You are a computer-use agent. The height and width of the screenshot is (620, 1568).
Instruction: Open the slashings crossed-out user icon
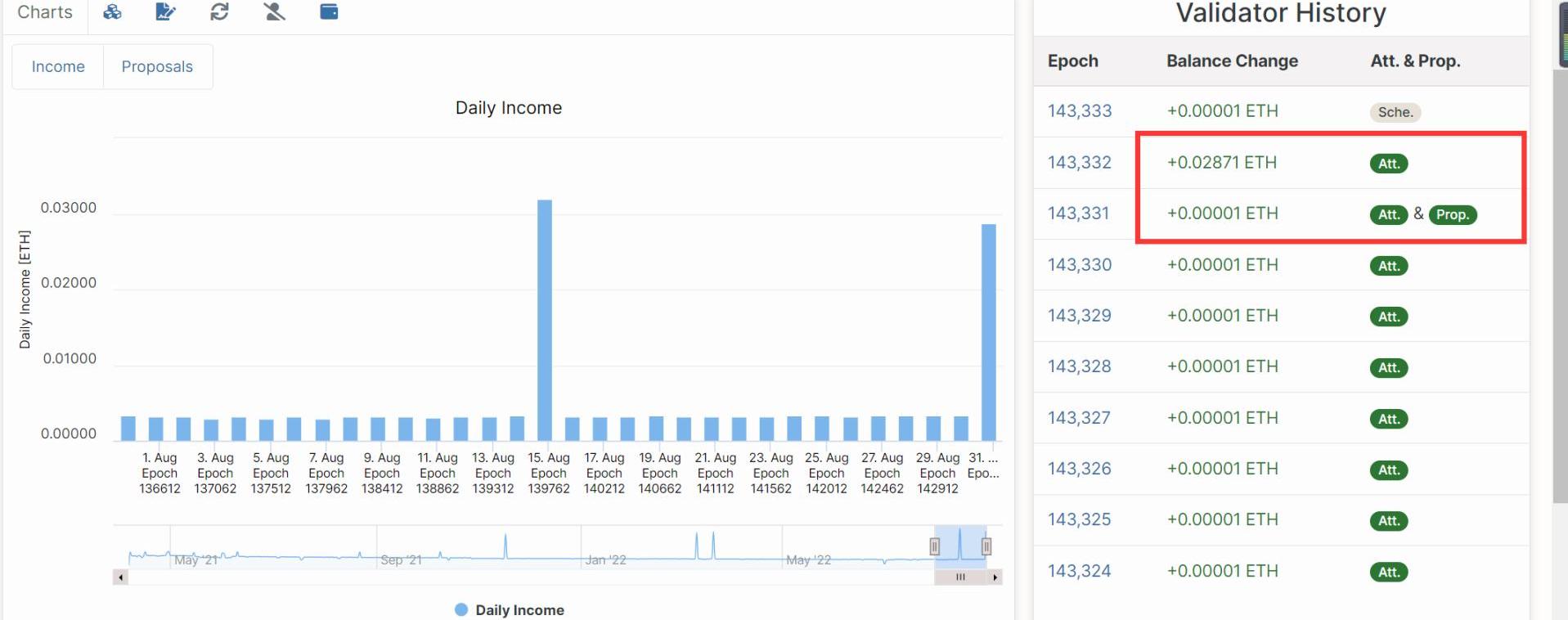[x=274, y=11]
